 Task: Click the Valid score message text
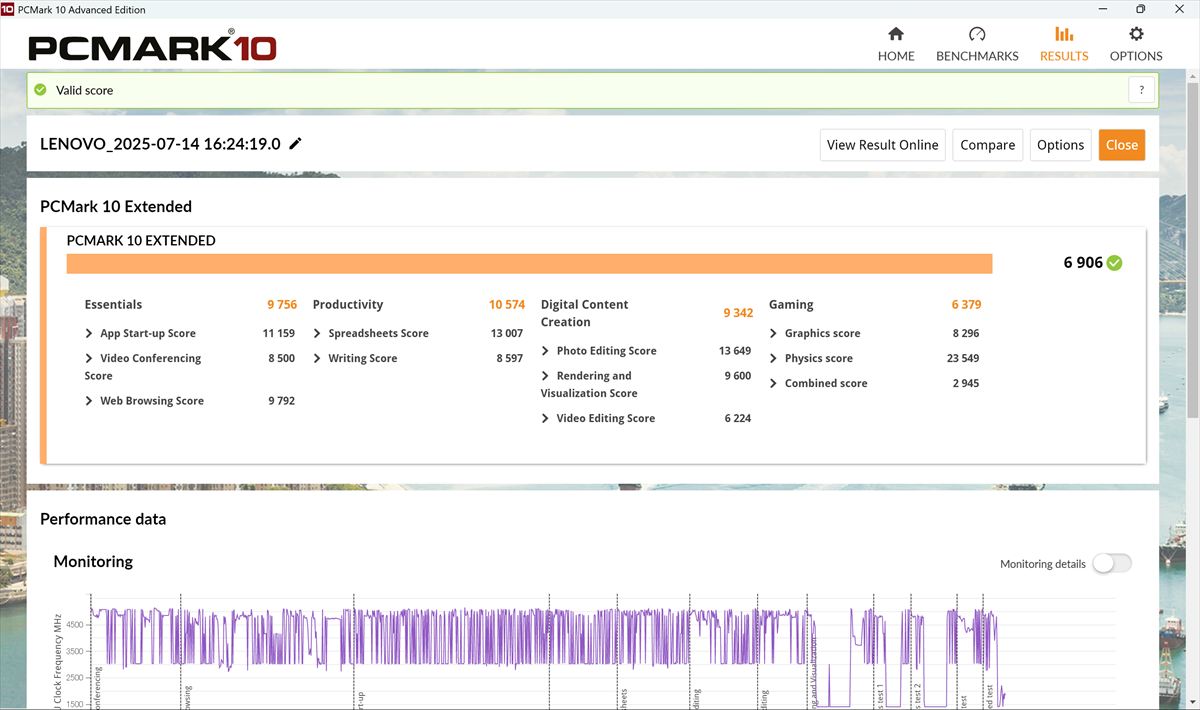pos(84,90)
